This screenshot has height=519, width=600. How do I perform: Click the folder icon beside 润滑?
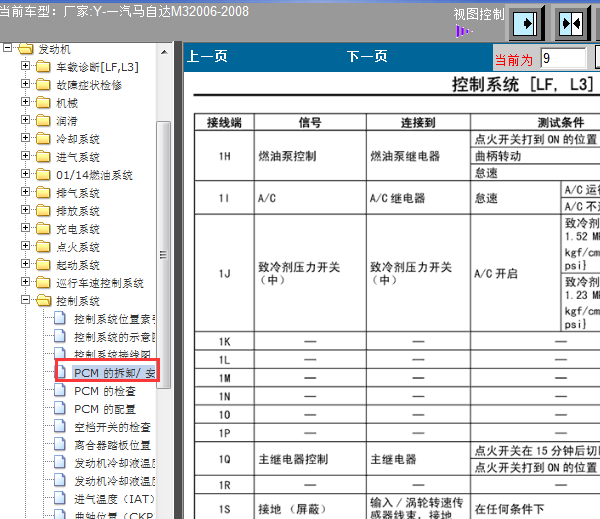[x=42, y=120]
